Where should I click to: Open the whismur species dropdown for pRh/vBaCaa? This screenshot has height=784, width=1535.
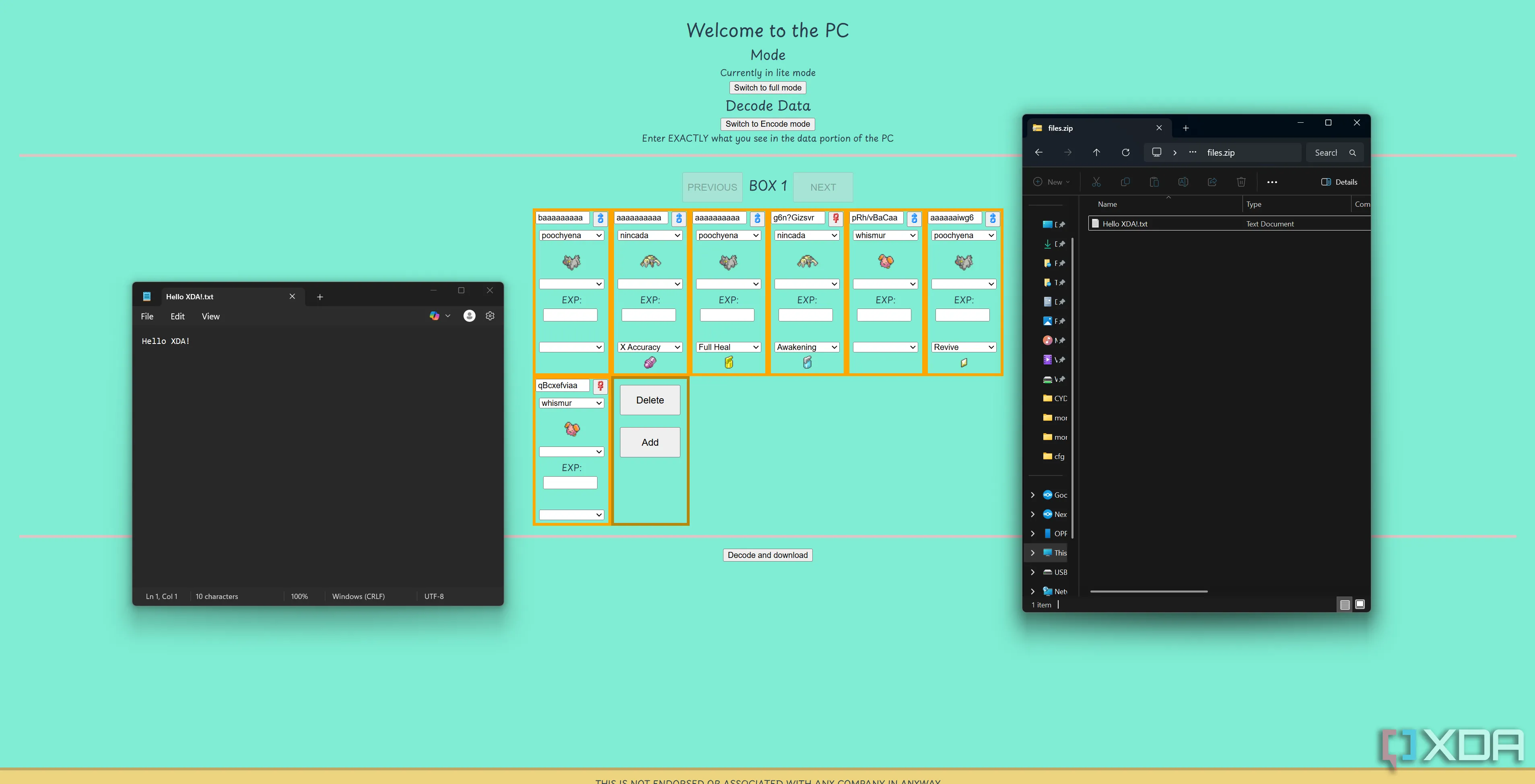point(885,235)
